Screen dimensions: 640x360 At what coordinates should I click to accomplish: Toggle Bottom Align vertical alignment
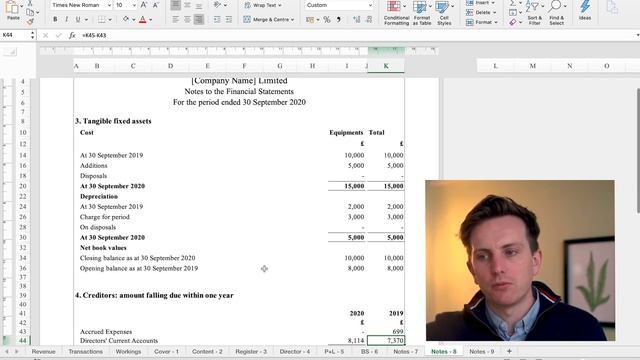(x=199, y=5)
